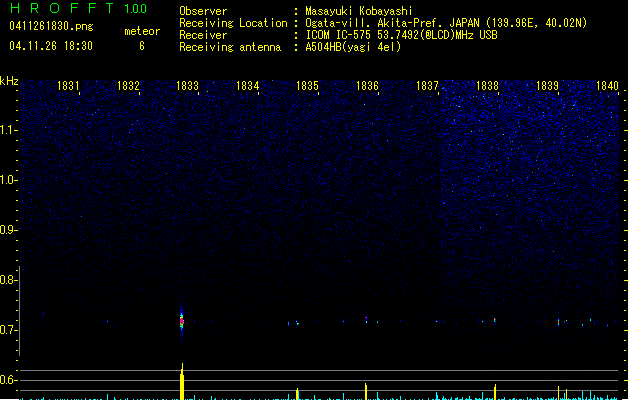Click the tall yellow intensity bar near 1833

182,382
